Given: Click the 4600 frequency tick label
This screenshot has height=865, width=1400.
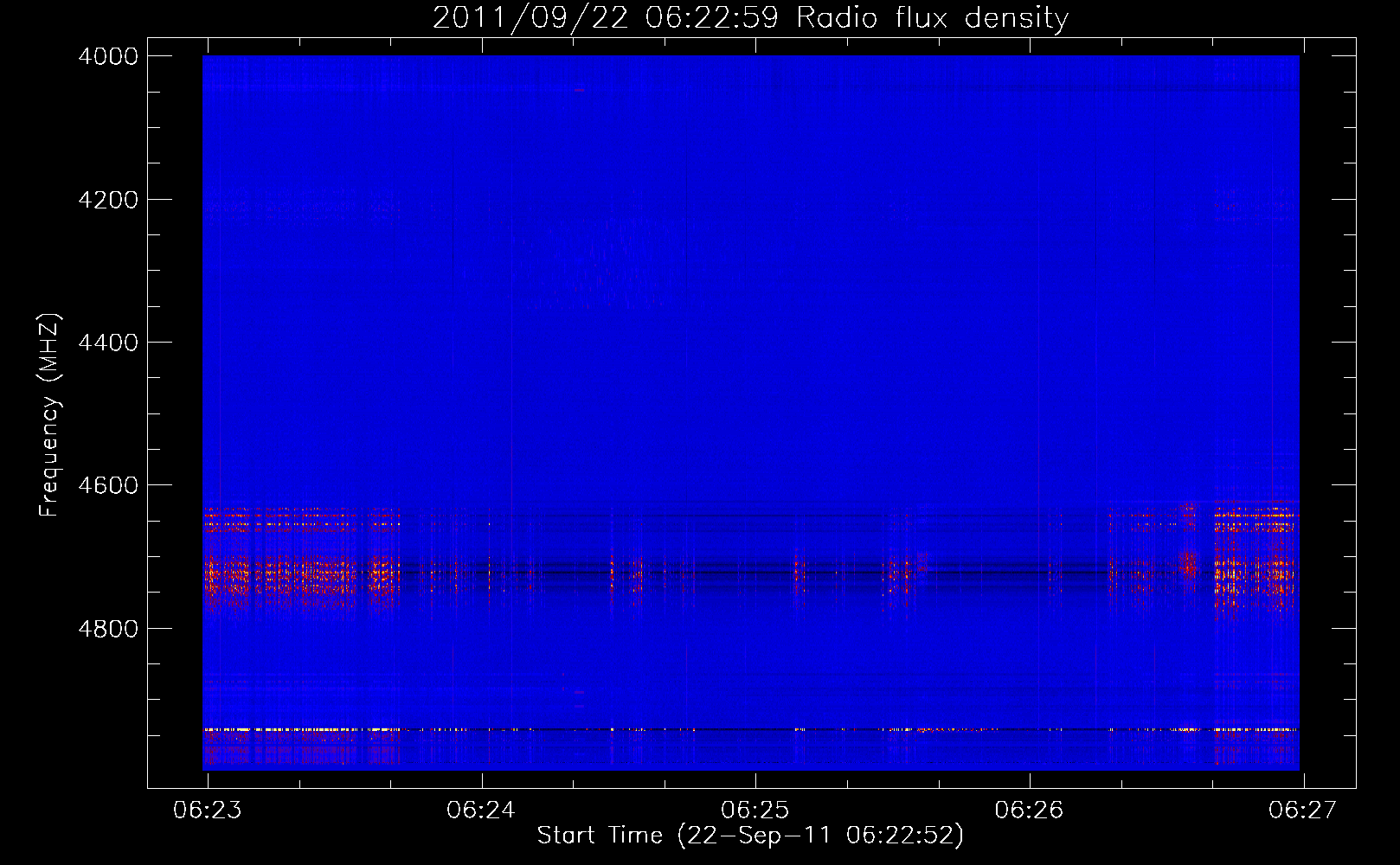Looking at the screenshot, I should 108,485.
